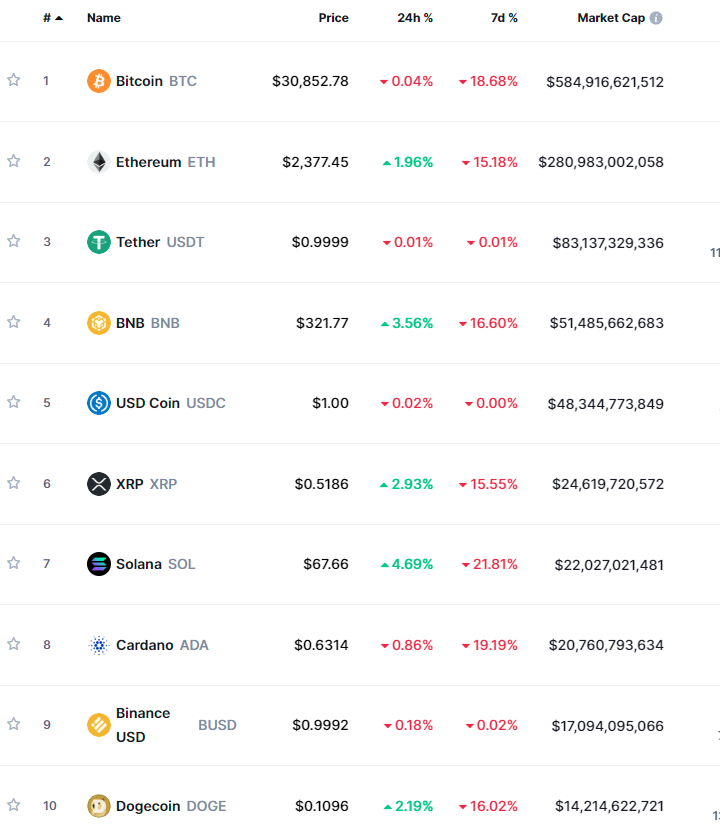Screen dimensions: 720x837
Task: Click the Market Cap info icon
Action: tap(656, 18)
